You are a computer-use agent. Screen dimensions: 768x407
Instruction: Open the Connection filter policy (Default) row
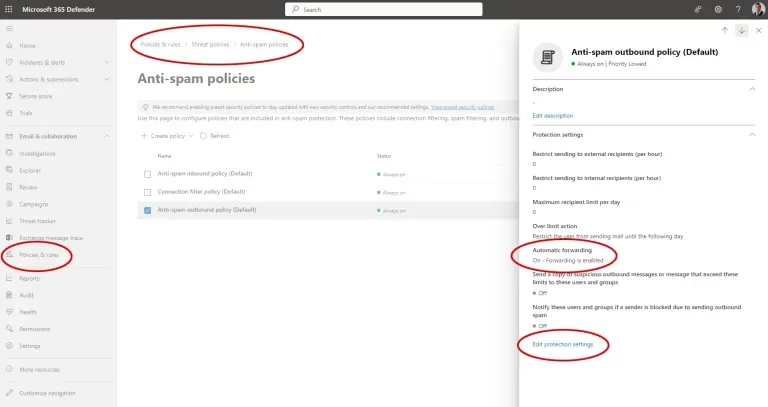201,192
